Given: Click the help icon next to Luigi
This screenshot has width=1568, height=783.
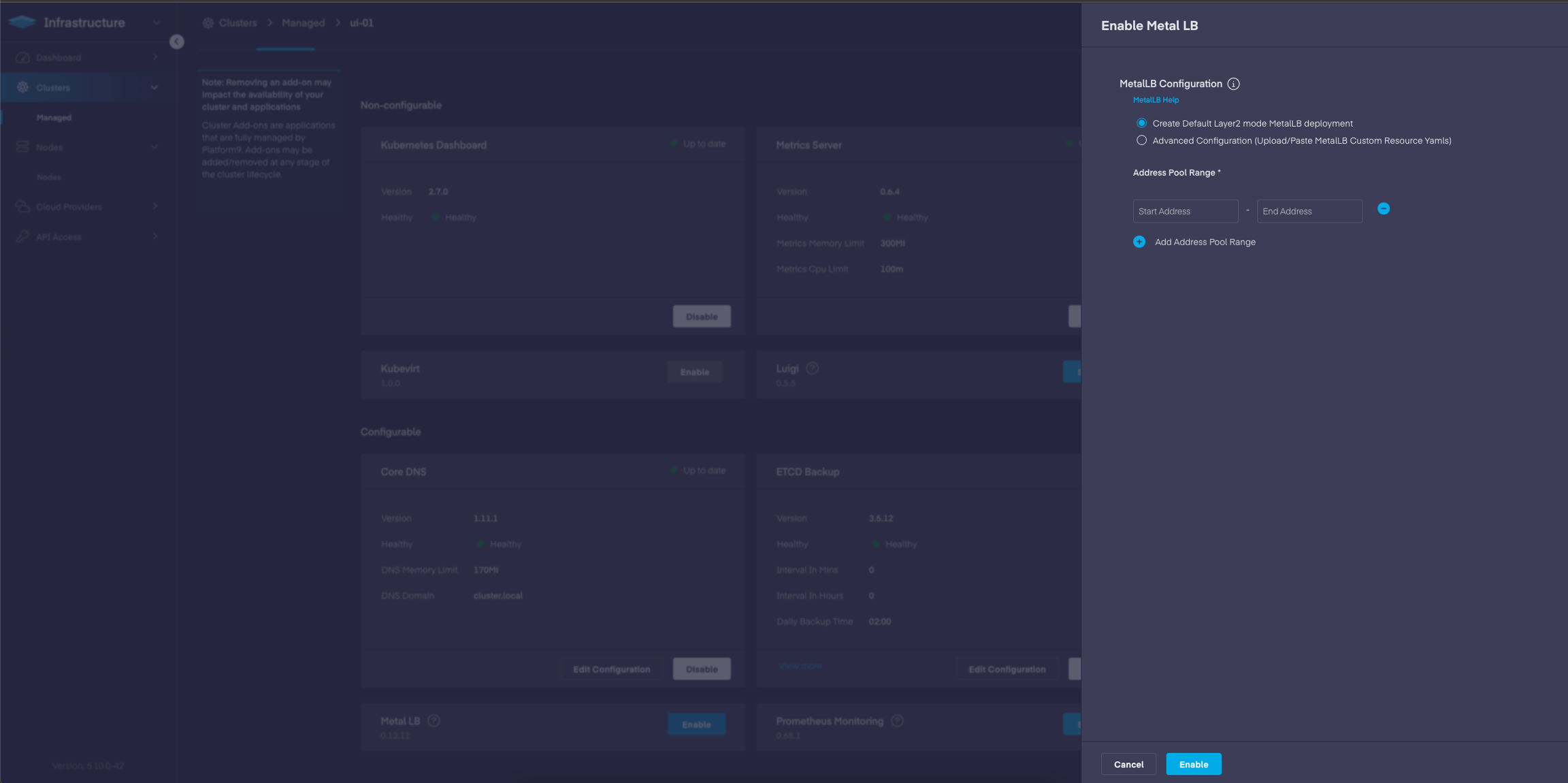Looking at the screenshot, I should (x=812, y=368).
